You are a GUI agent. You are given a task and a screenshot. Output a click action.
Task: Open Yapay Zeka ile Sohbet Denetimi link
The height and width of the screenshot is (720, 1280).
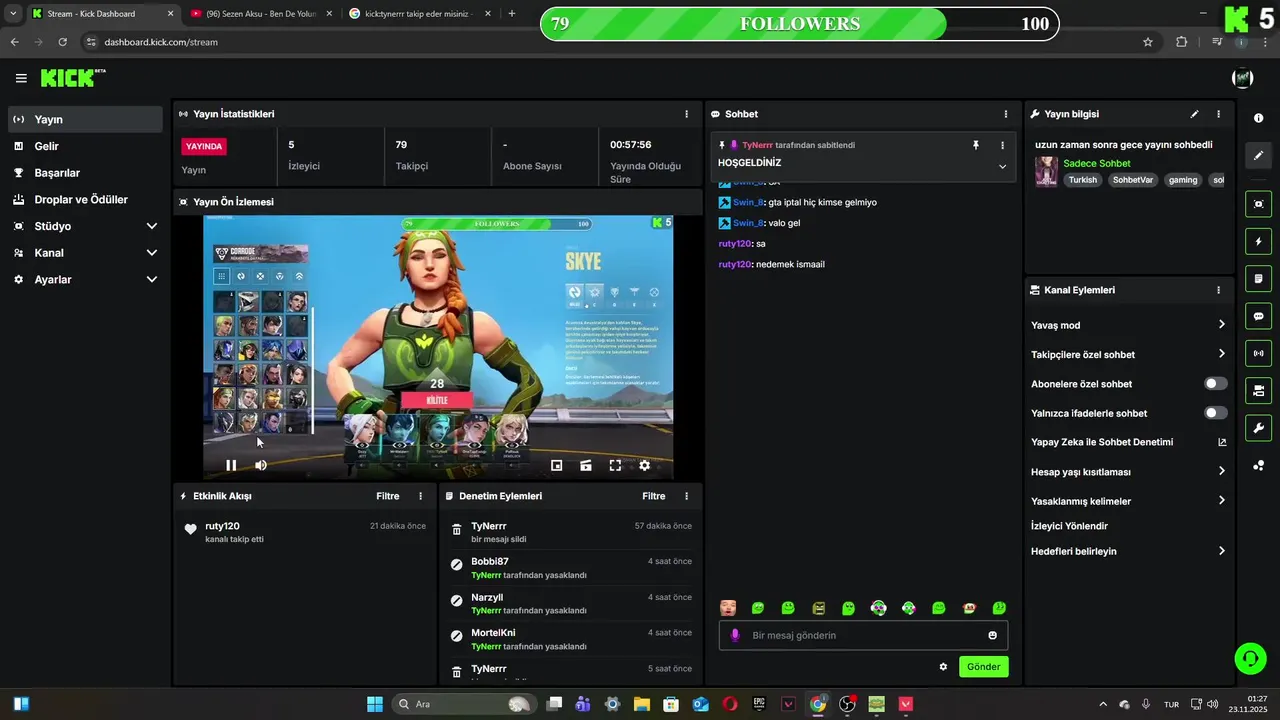(1128, 442)
